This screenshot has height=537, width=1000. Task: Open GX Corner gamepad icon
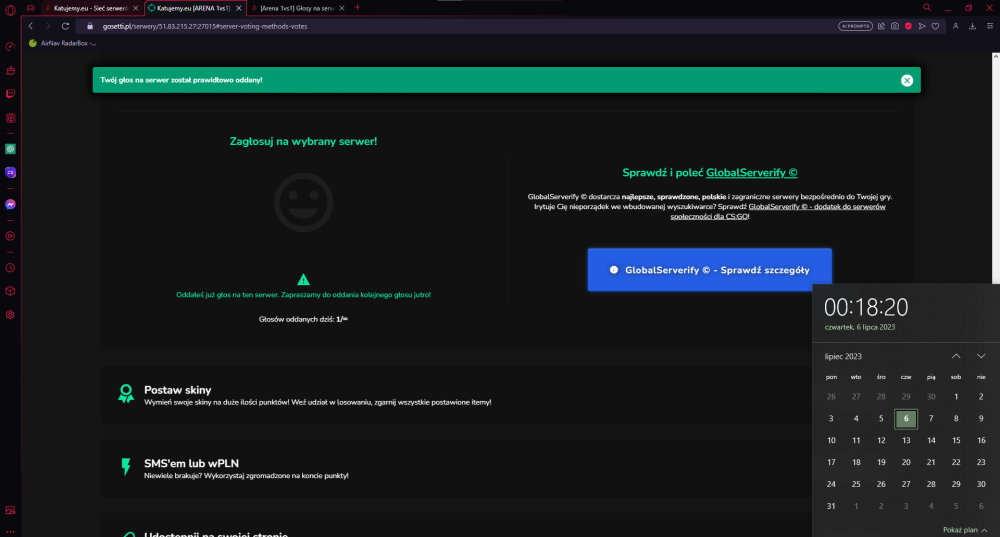coord(31,8)
